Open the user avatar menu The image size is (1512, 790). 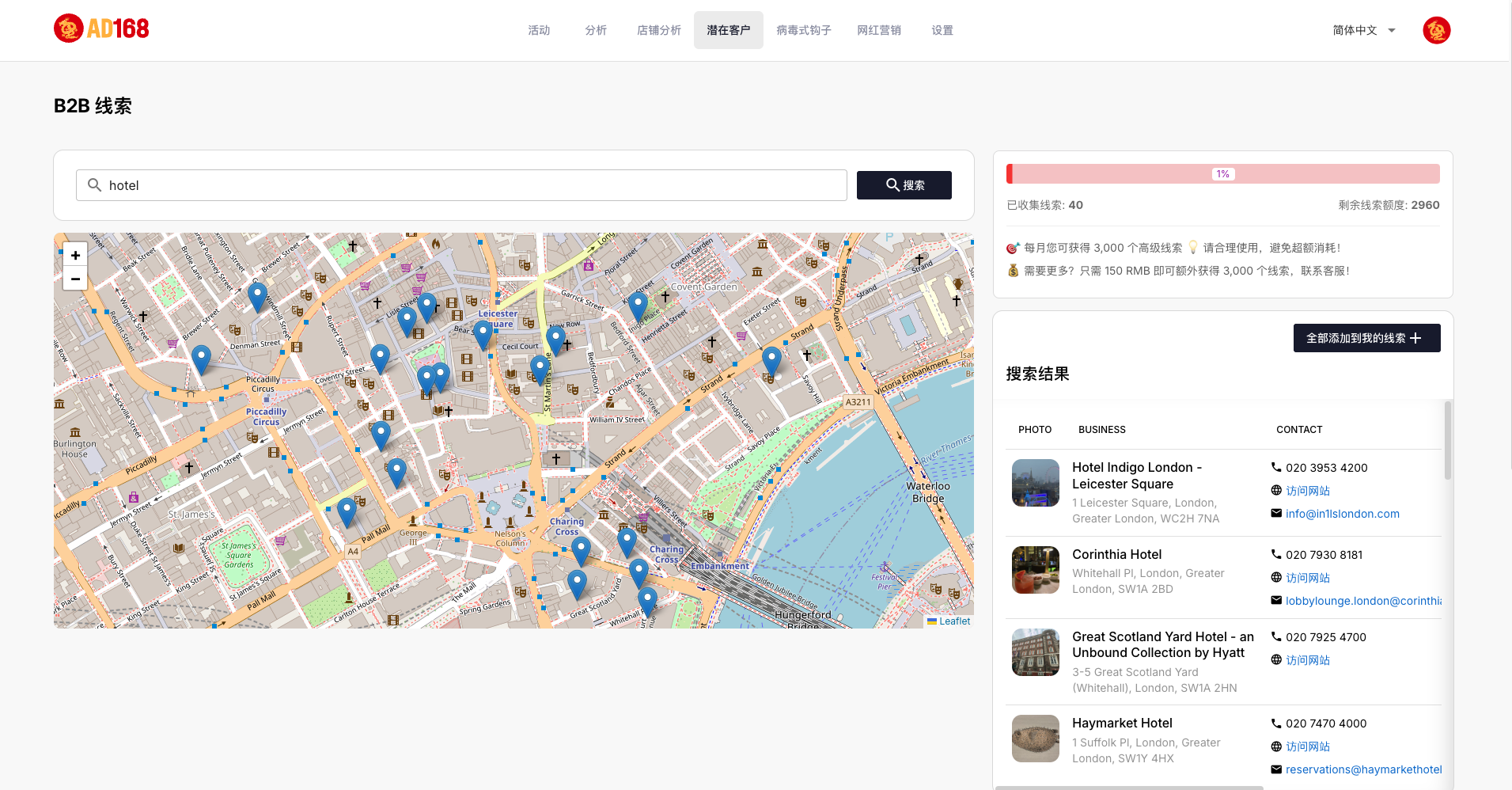(1436, 30)
